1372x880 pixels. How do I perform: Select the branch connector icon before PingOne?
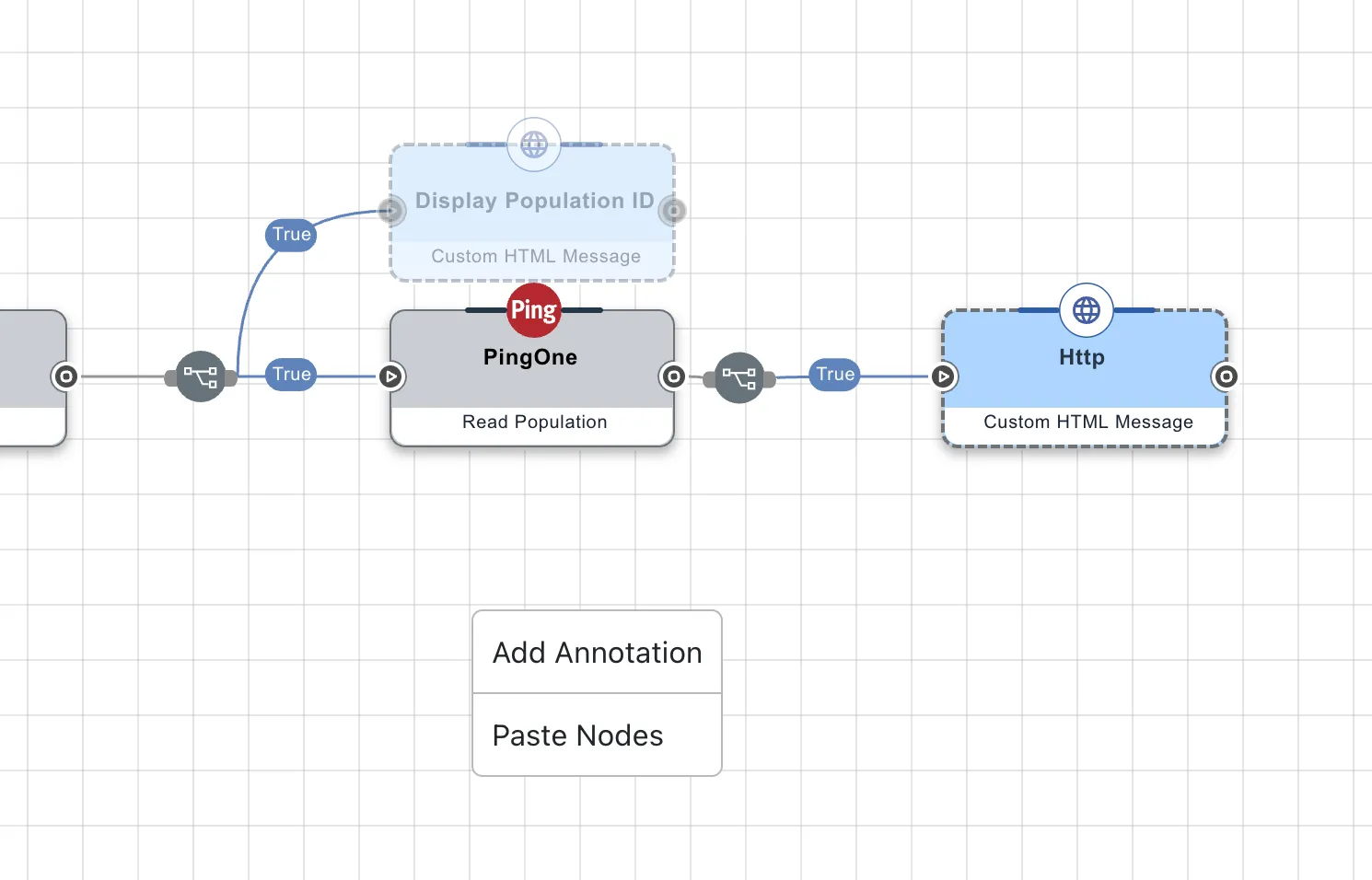(x=201, y=376)
